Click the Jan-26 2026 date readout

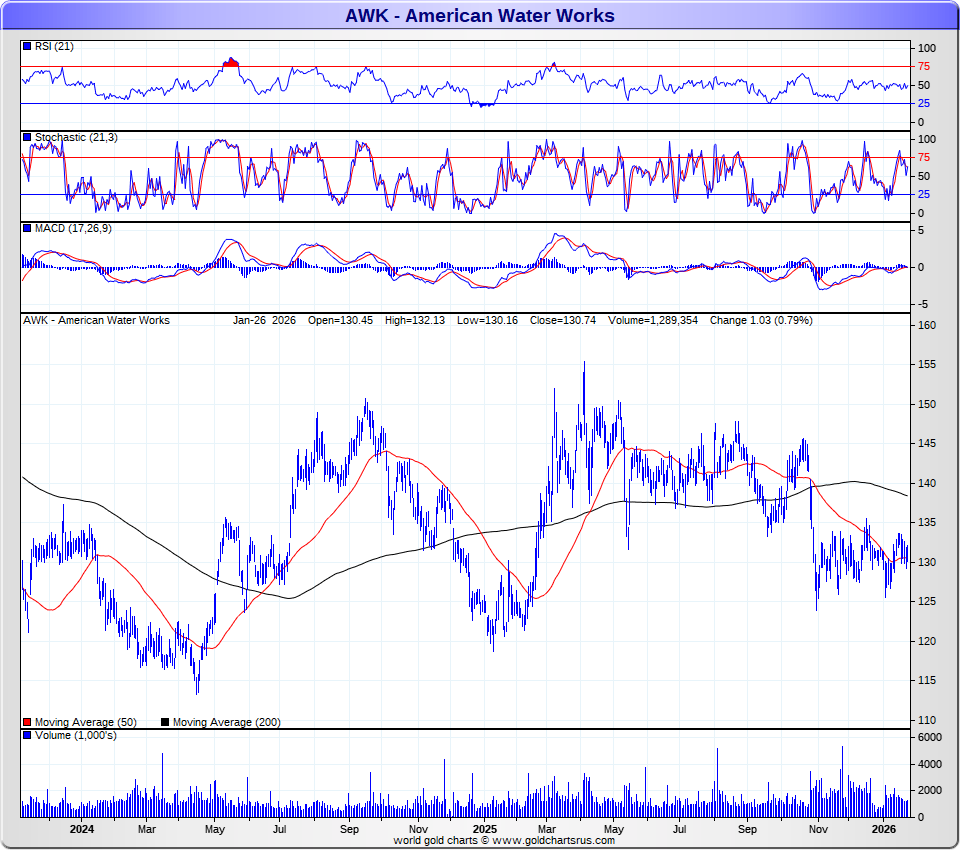[x=264, y=320]
